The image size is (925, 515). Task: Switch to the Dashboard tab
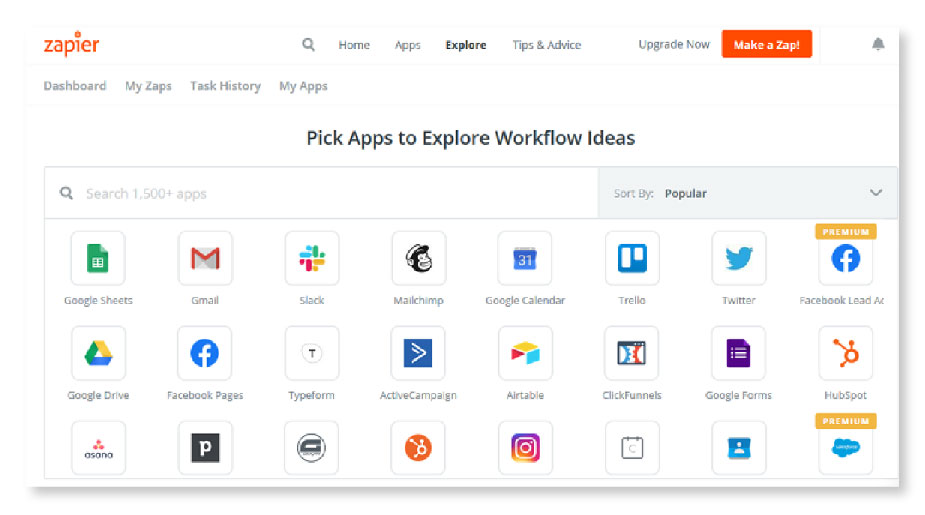(75, 86)
